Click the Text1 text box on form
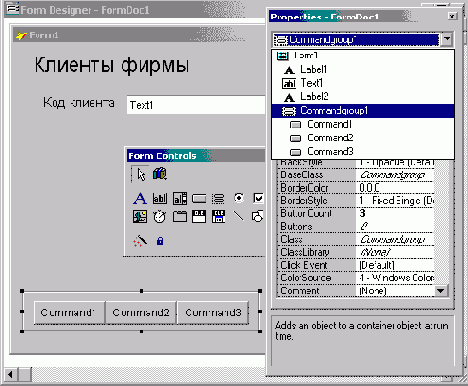468x386 pixels. [x=196, y=105]
